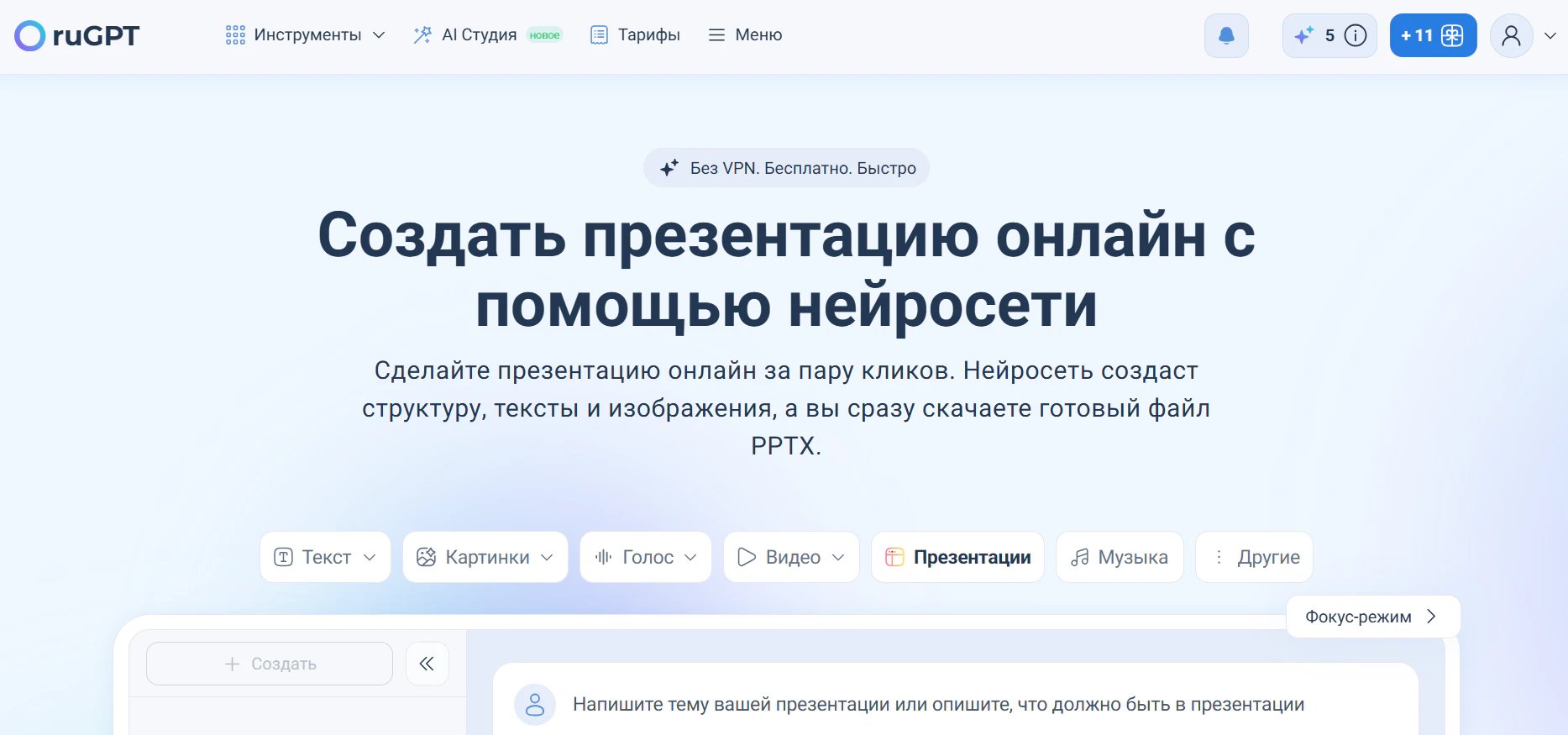The height and width of the screenshot is (735, 1568).
Task: Expand the Текст category dropdown
Action: pyautogui.click(x=325, y=557)
